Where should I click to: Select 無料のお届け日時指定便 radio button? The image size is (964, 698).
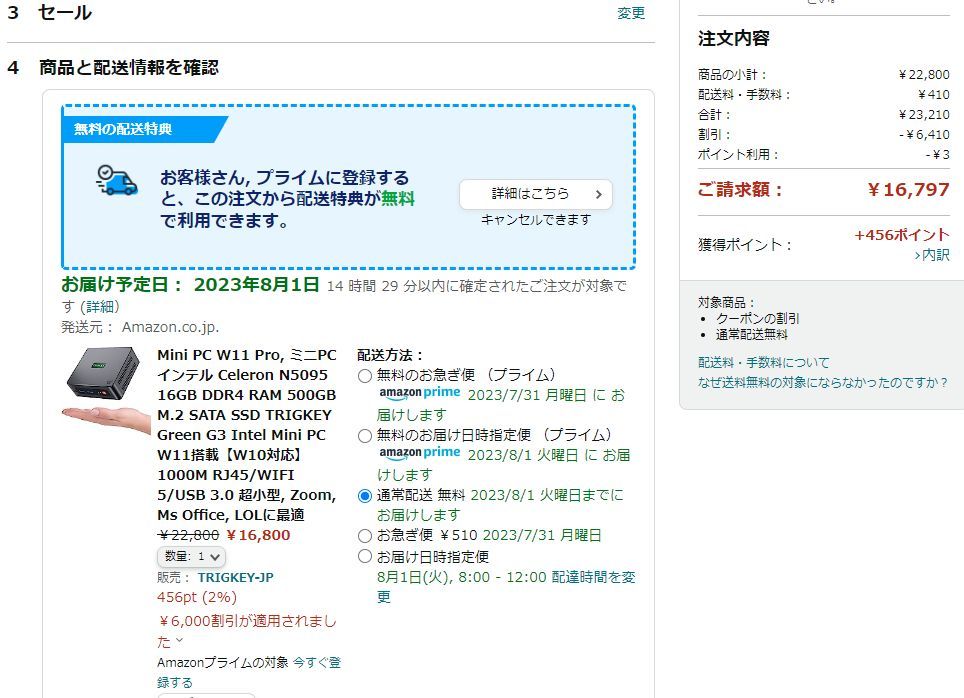click(365, 436)
